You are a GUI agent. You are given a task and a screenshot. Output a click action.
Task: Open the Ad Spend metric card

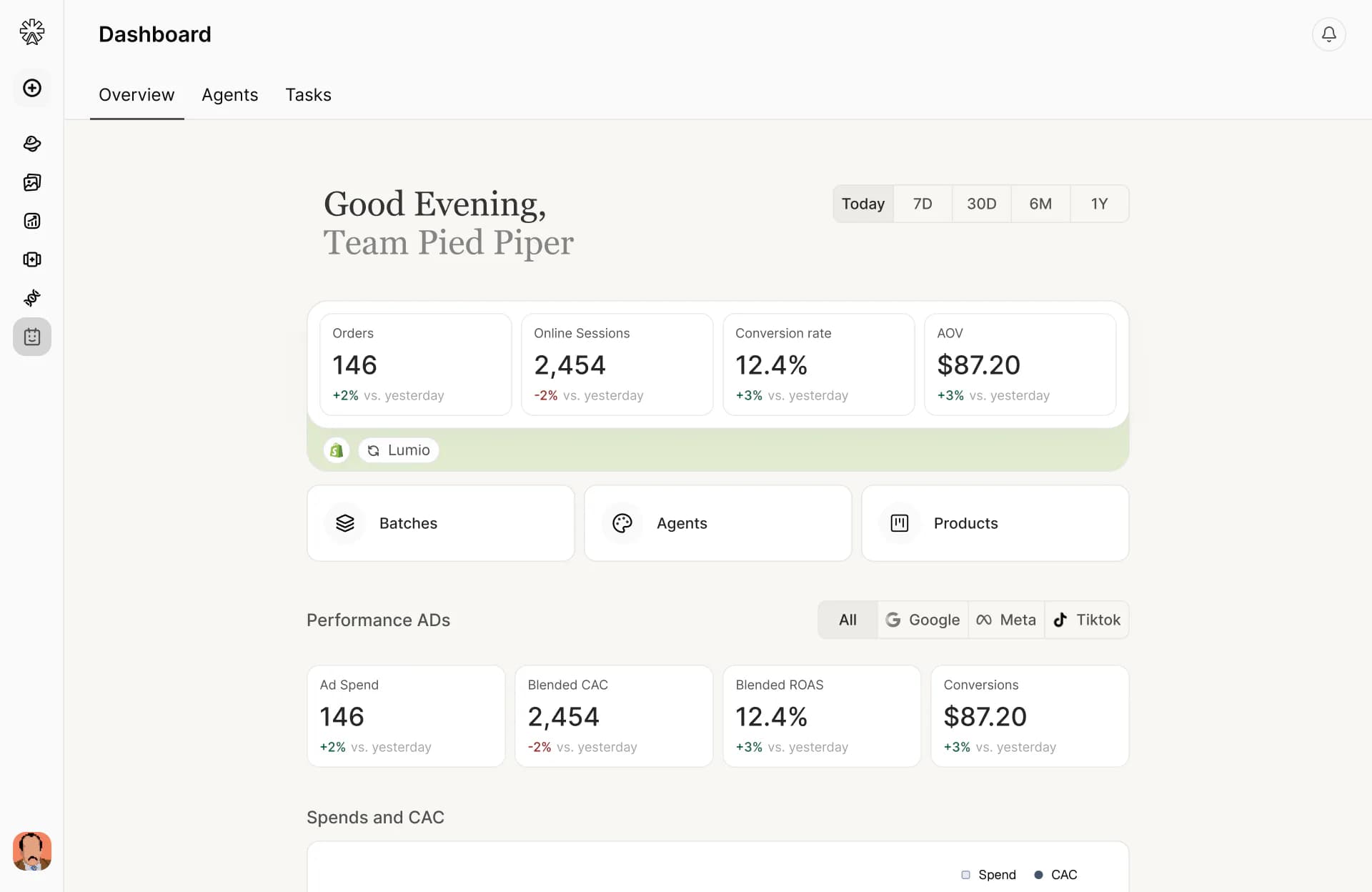(406, 716)
